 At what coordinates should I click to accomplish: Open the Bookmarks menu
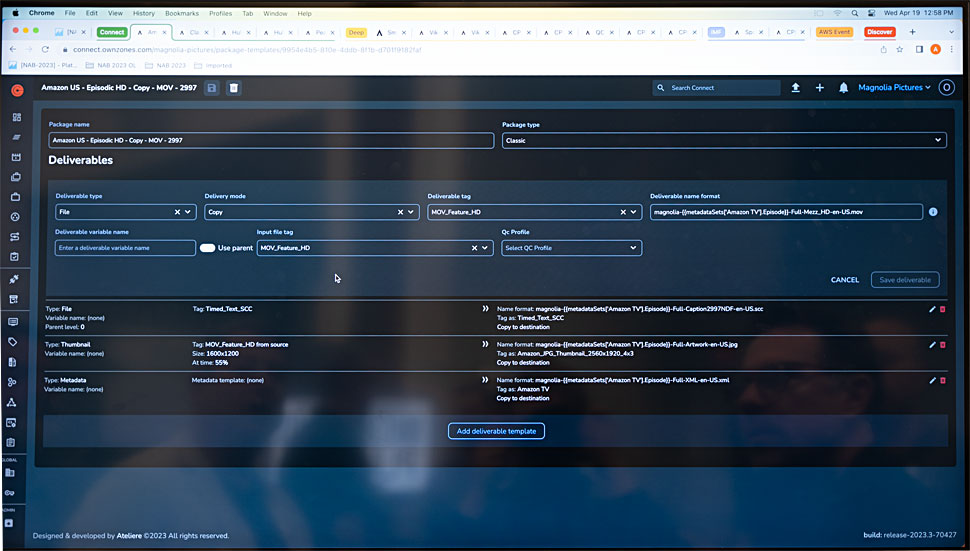(x=182, y=13)
